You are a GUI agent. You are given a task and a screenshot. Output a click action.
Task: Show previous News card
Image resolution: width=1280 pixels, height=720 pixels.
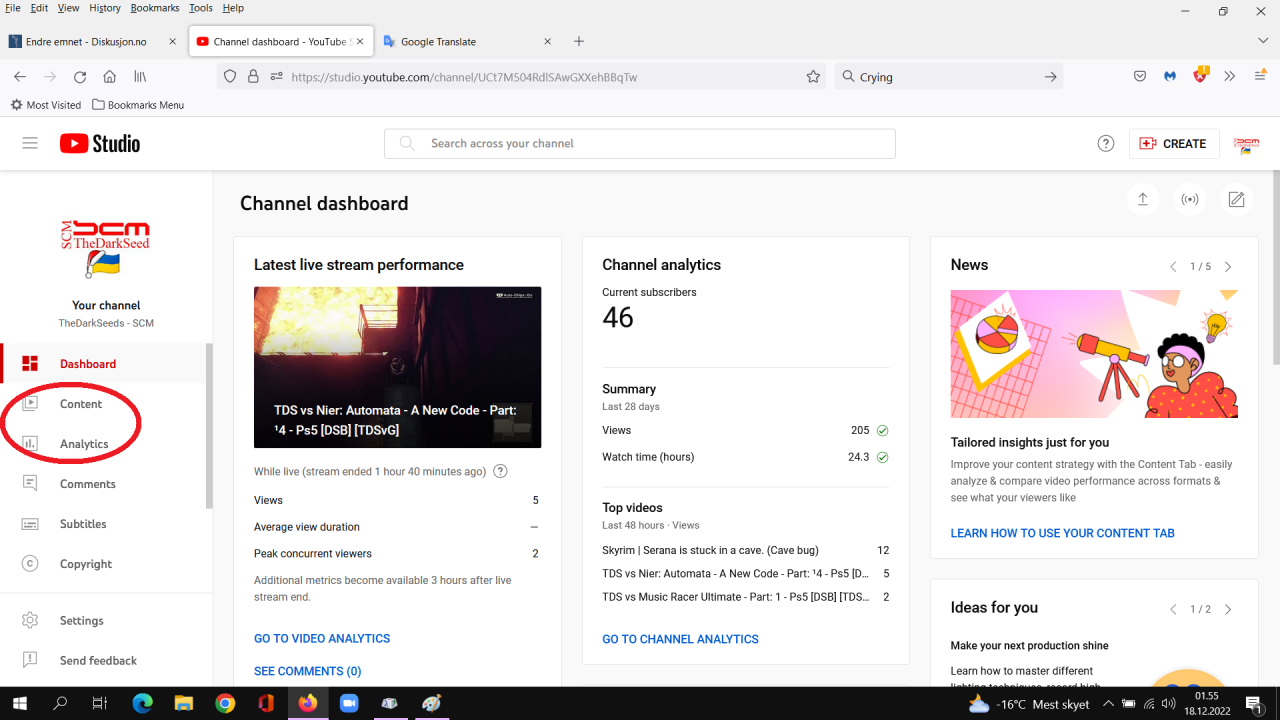pyautogui.click(x=1173, y=266)
